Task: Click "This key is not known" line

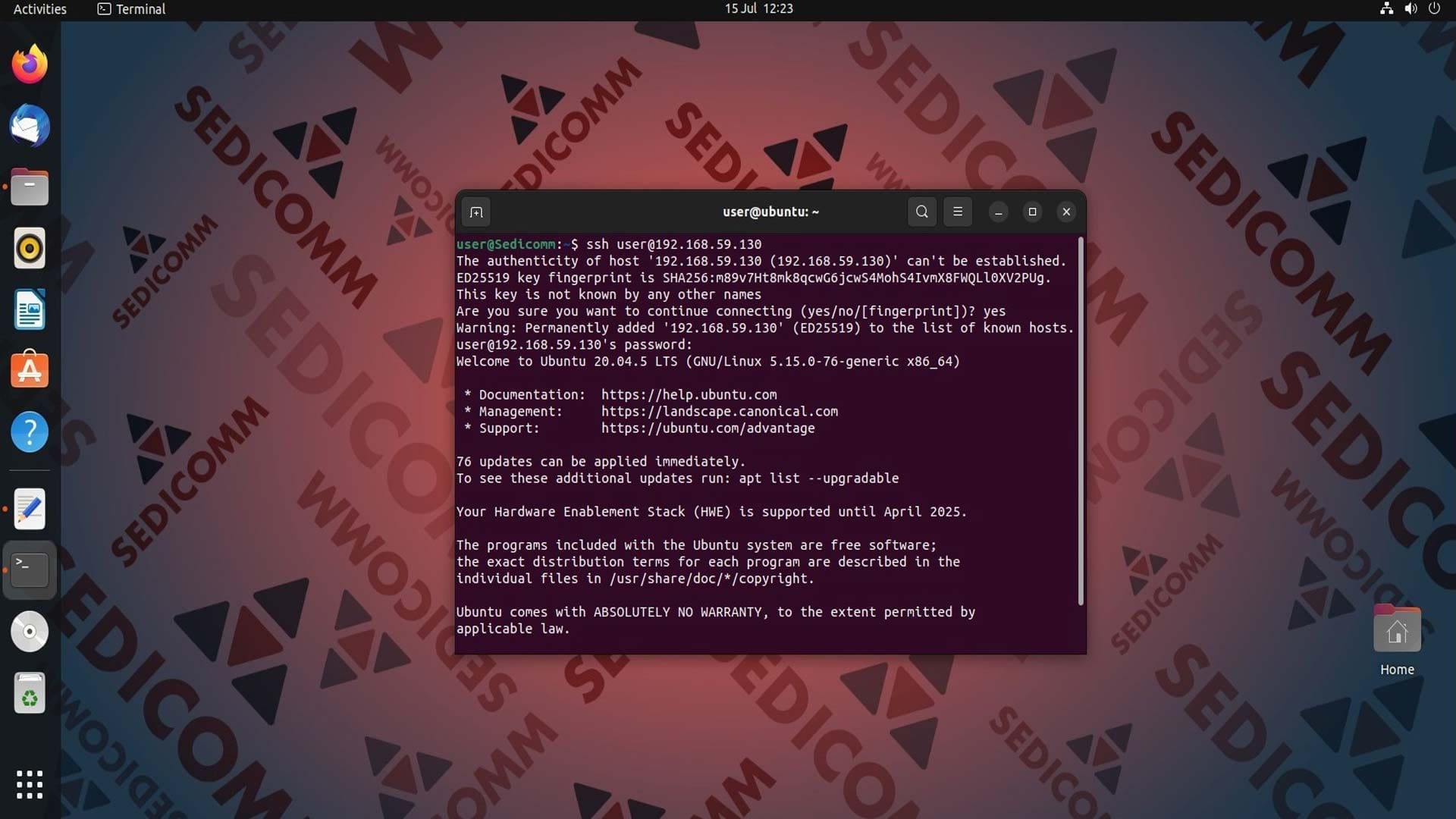Action: [608, 294]
